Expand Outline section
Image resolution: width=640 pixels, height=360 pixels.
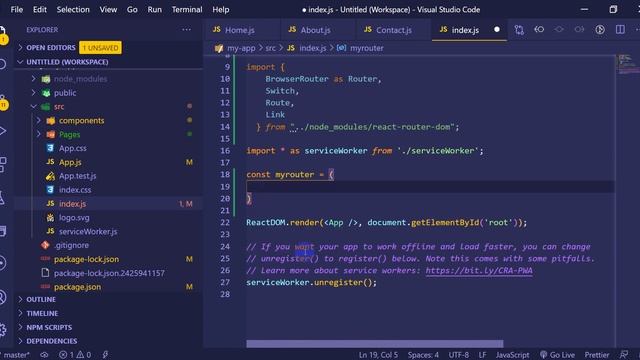click(41, 299)
